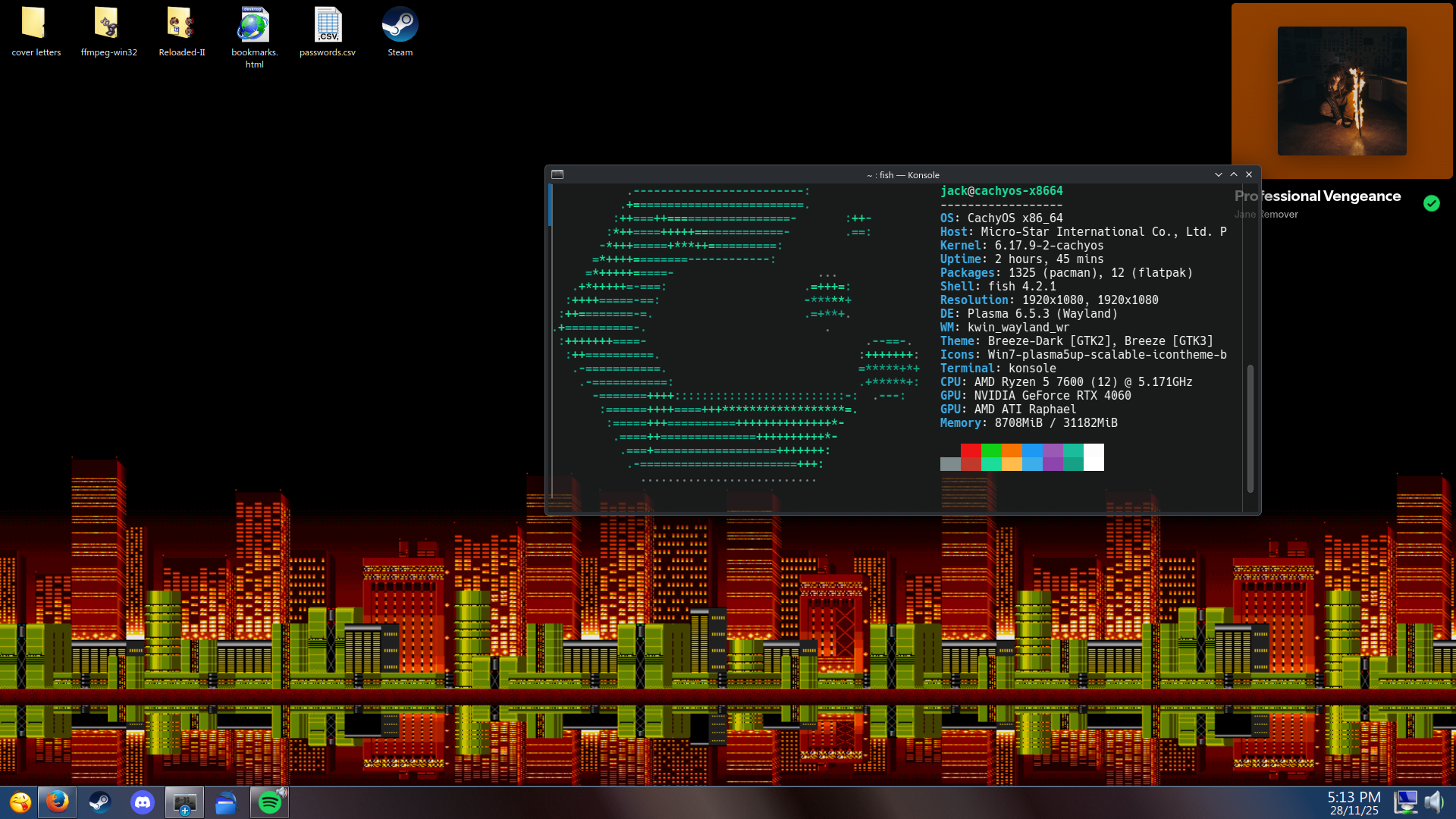
Task: Open the smiley application launcher menu
Action: coord(20,802)
